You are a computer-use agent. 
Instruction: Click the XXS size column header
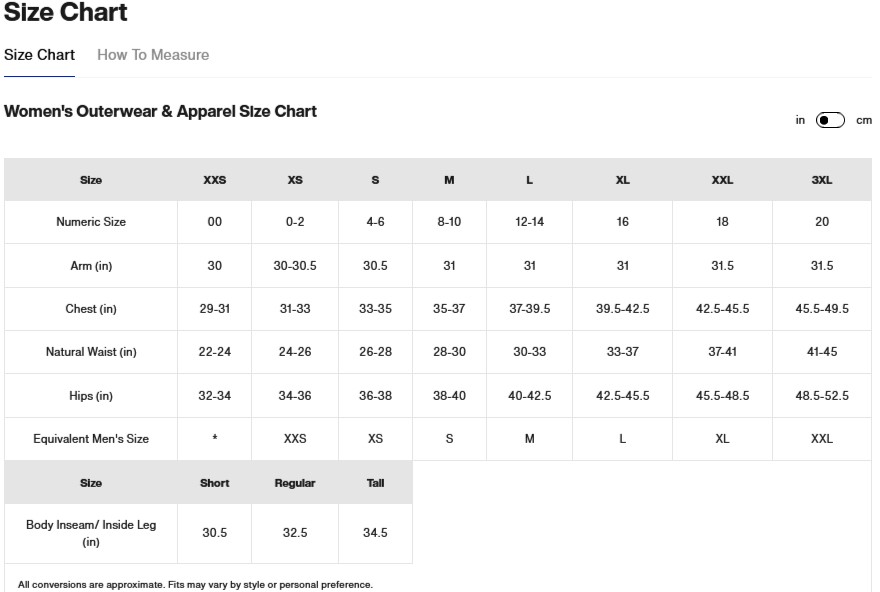[x=214, y=180]
